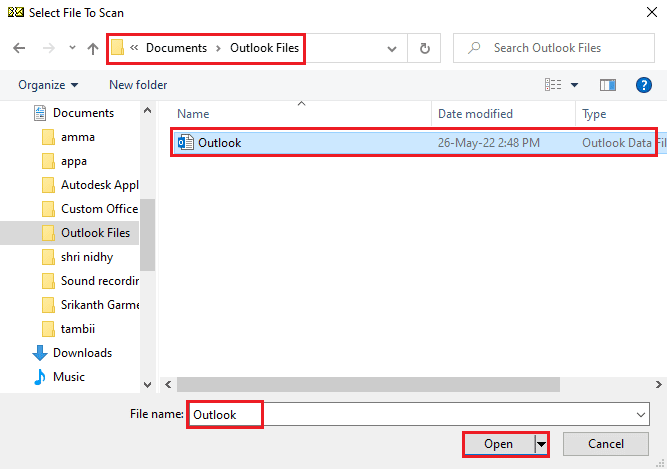Select Documents in the navigation tree
This screenshot has width=667, height=469.
pyautogui.click(x=83, y=113)
